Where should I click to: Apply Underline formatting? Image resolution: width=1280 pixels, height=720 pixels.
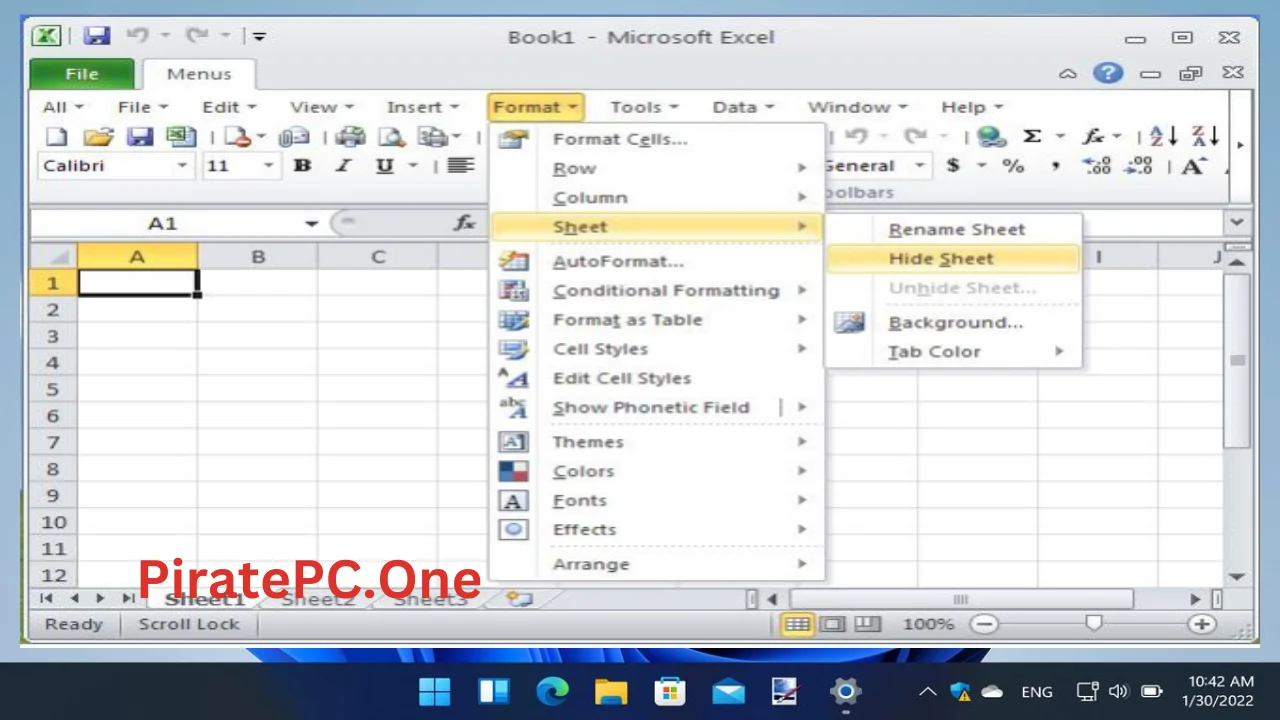[384, 166]
